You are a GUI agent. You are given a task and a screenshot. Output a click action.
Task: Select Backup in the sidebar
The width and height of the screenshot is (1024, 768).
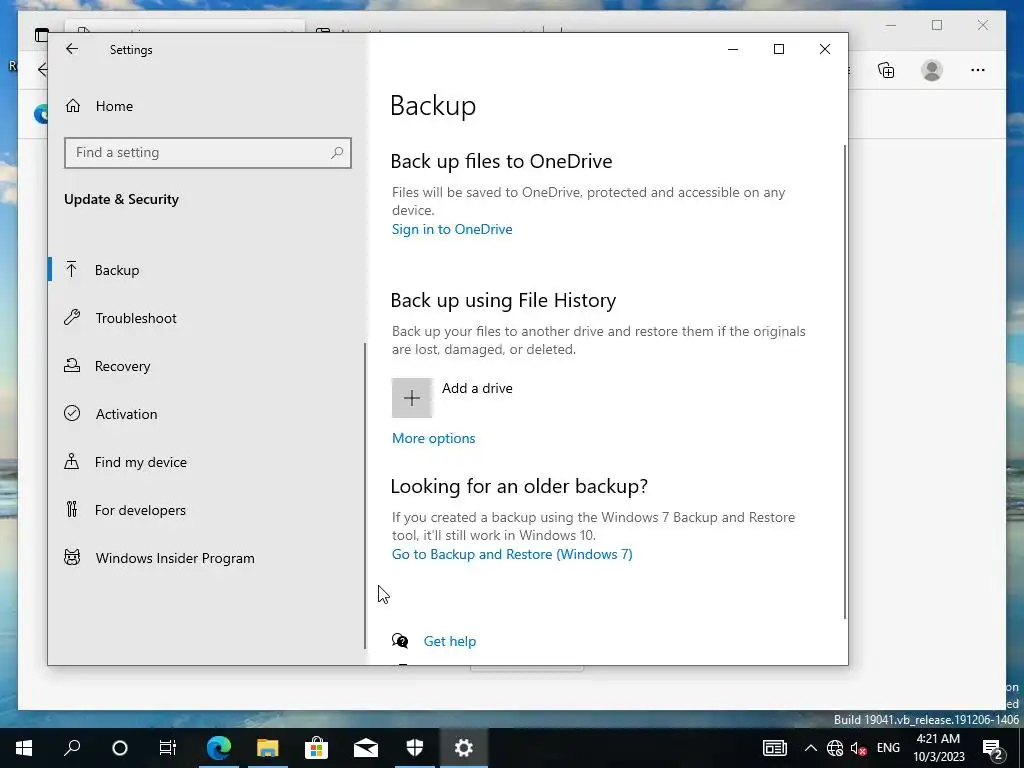[x=207, y=270]
